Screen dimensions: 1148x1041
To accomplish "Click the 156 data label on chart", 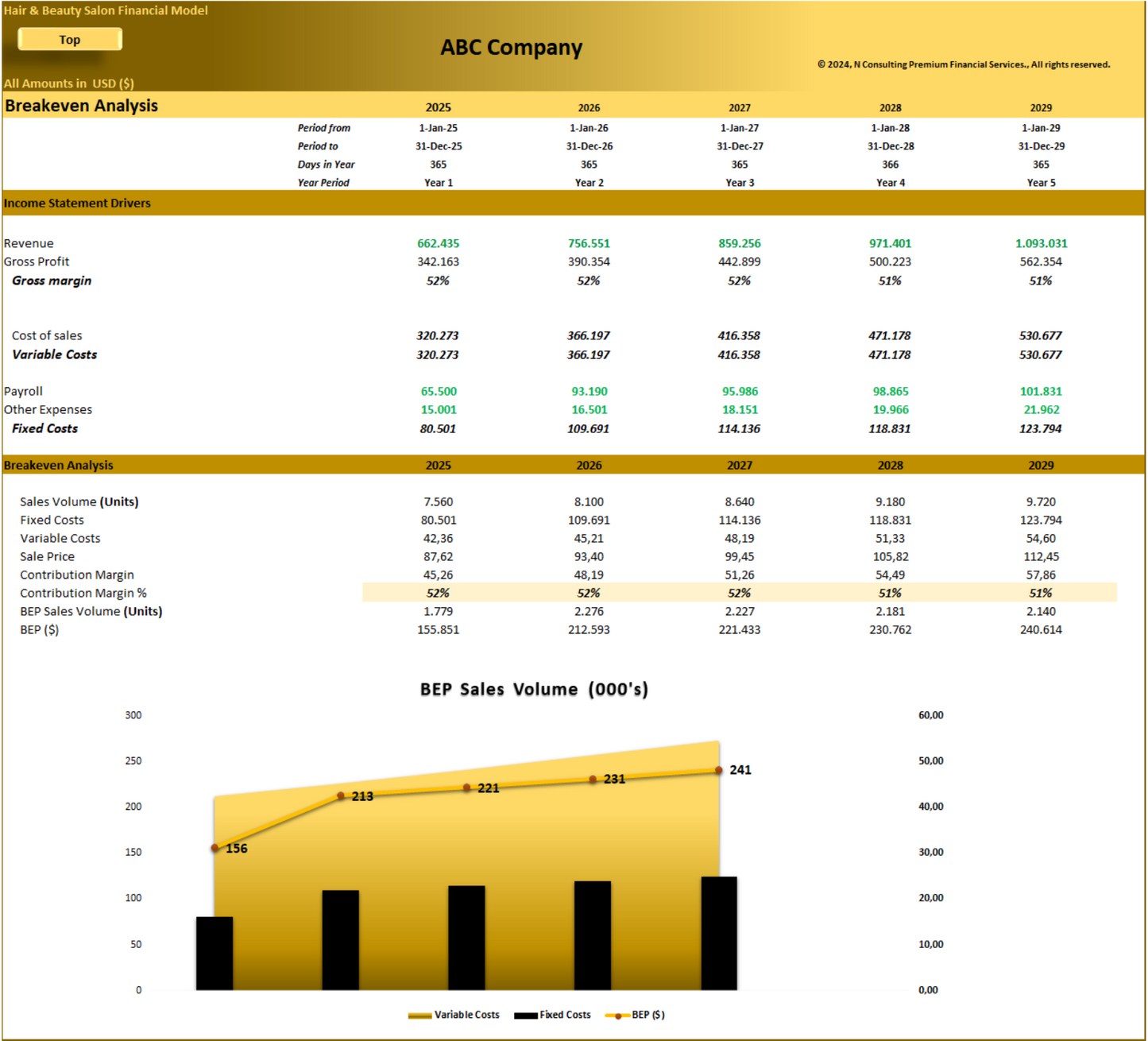I will [237, 849].
